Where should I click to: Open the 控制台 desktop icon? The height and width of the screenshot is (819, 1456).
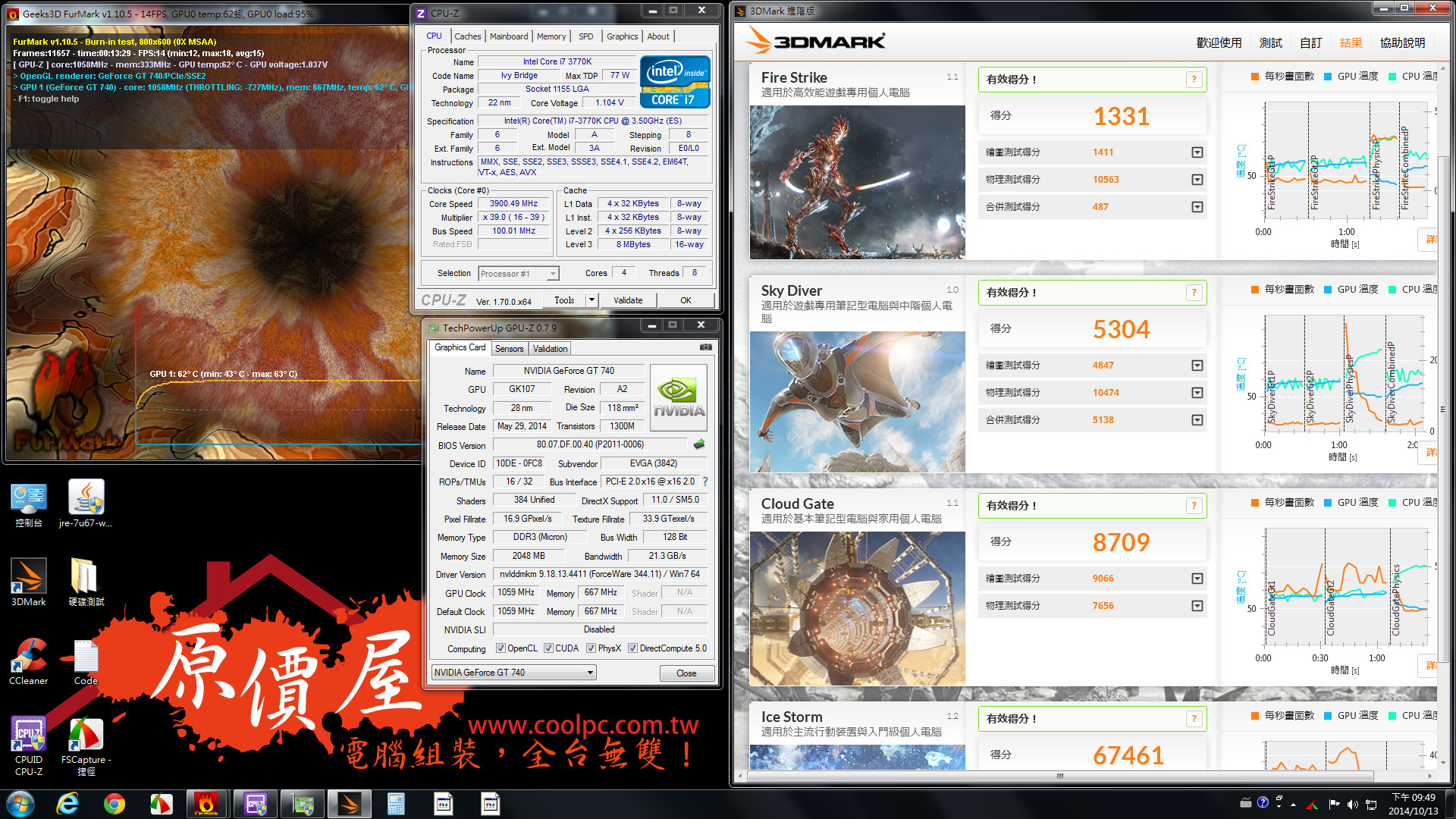pos(29,505)
